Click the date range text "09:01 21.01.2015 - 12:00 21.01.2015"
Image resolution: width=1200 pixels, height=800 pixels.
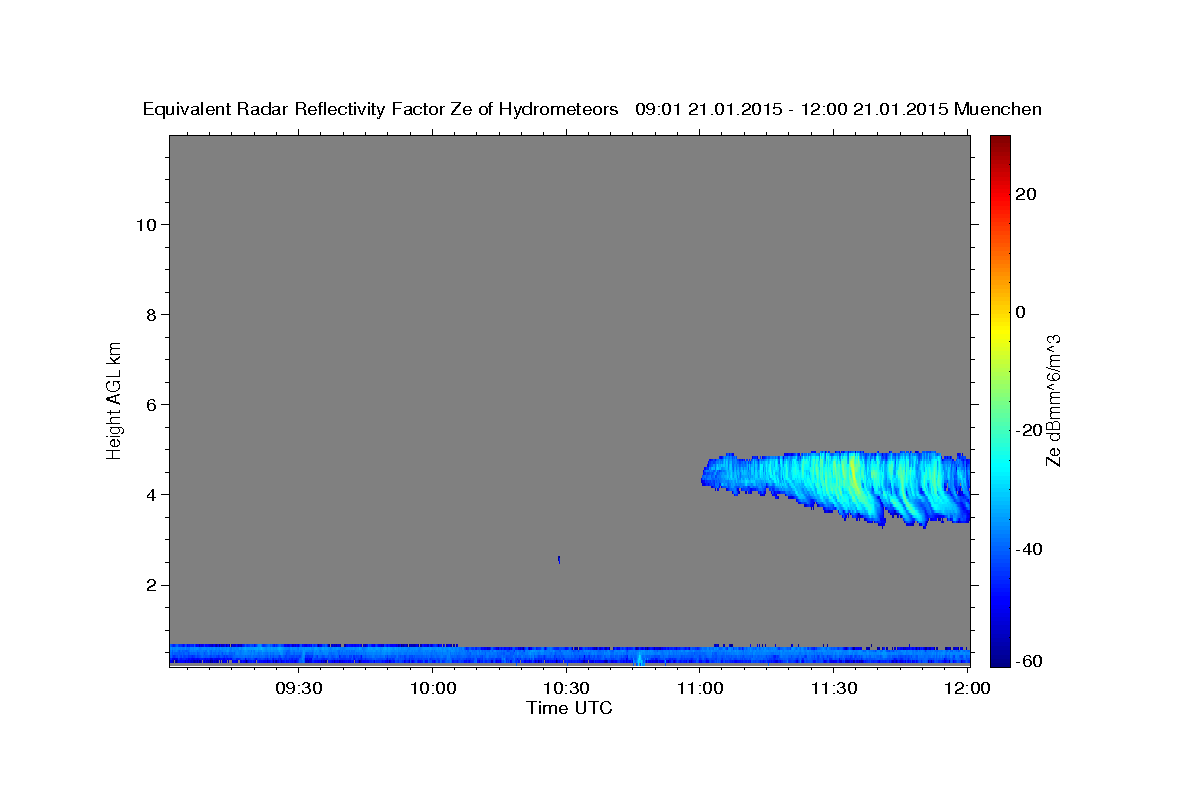[x=792, y=110]
